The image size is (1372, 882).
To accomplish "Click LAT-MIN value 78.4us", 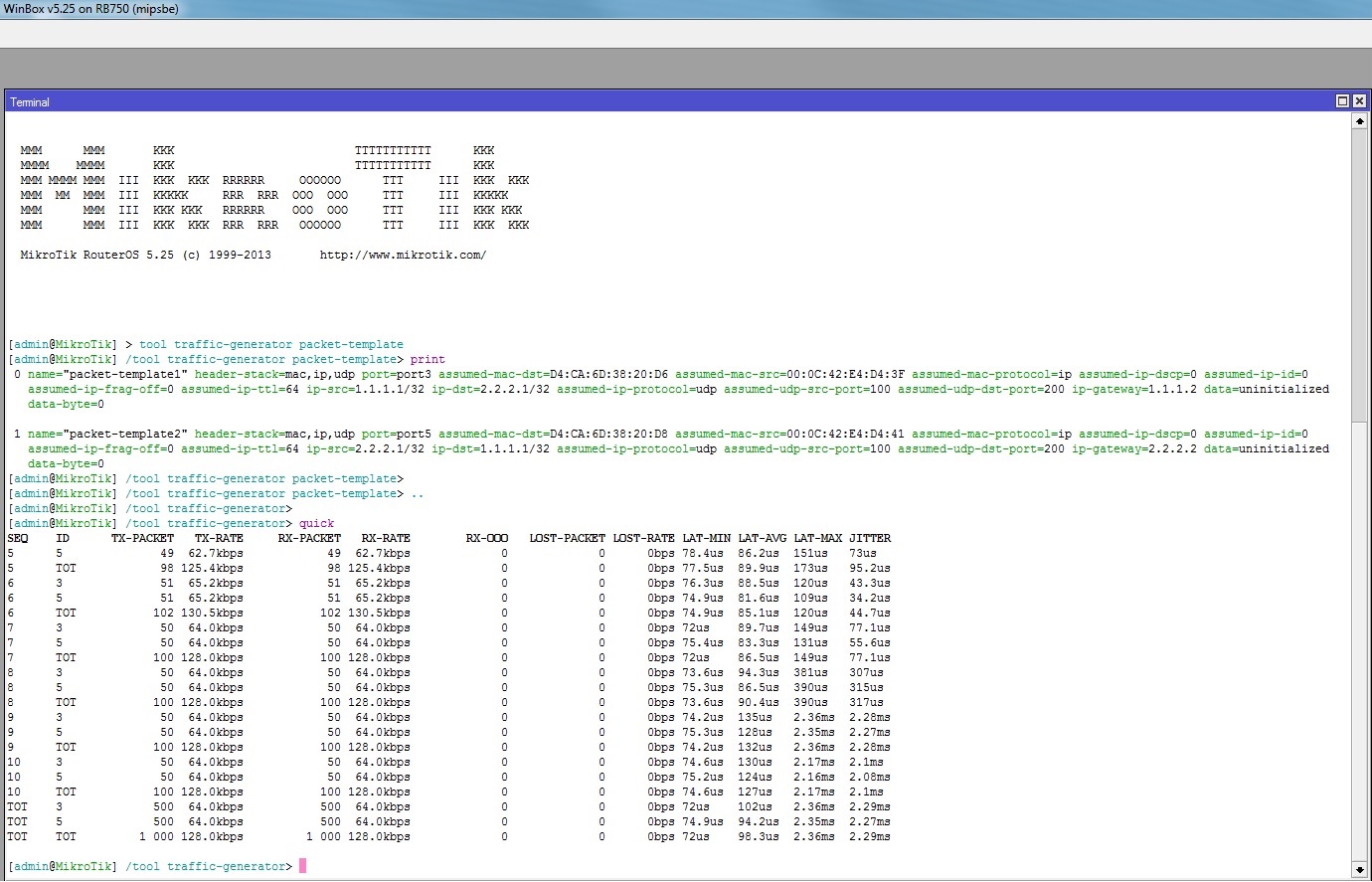I will [703, 553].
